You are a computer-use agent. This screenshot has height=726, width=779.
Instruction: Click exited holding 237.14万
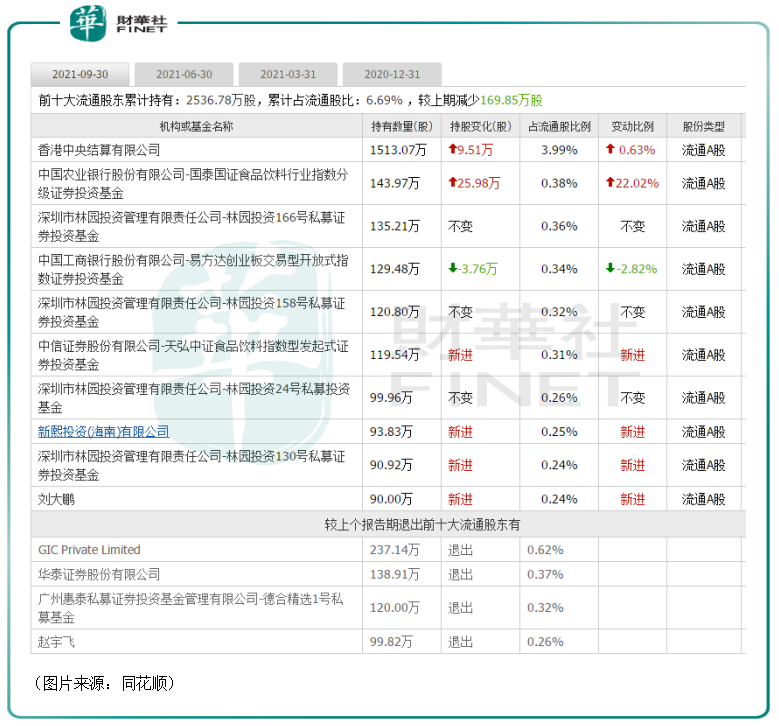tap(394, 550)
